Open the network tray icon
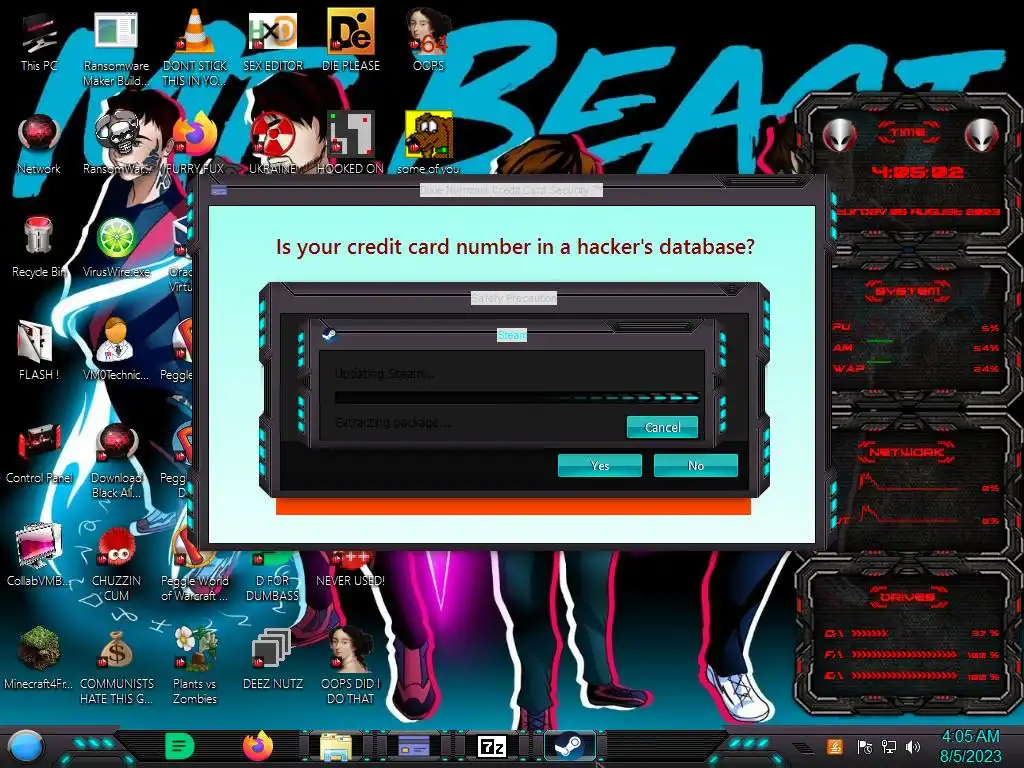Image resolution: width=1024 pixels, height=768 pixels. coord(889,746)
